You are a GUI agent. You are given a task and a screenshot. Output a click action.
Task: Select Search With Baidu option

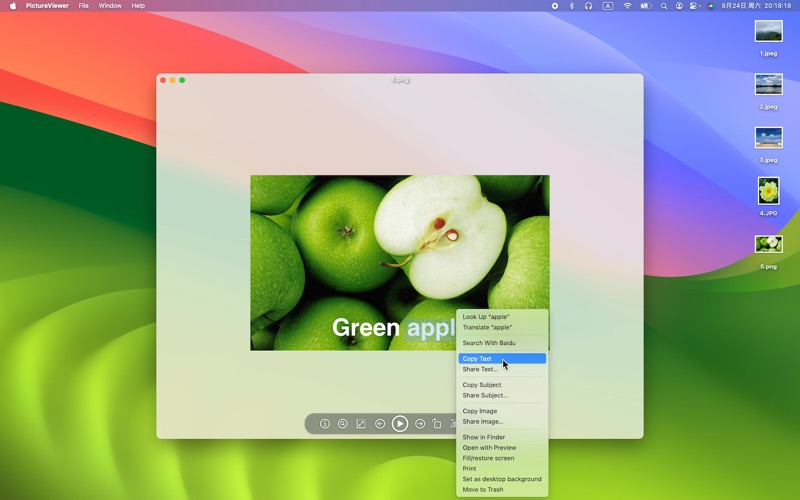[x=489, y=343]
